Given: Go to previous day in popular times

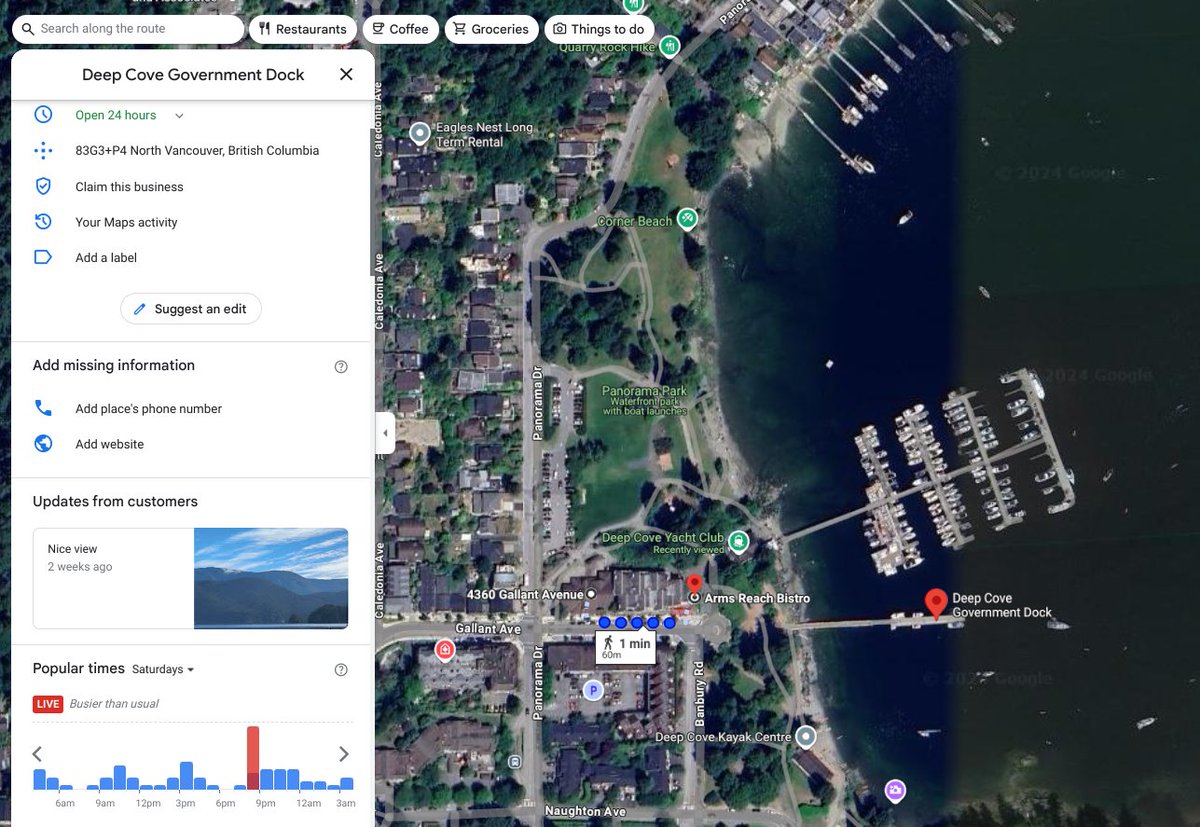Looking at the screenshot, I should [x=37, y=754].
